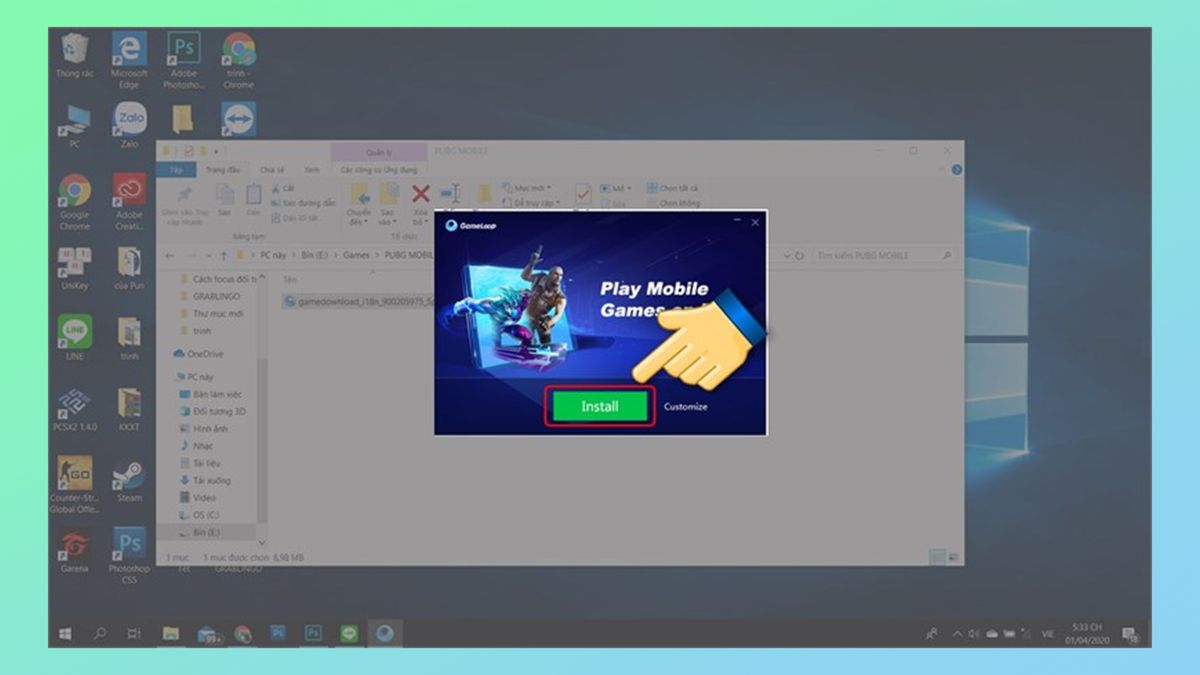This screenshot has height=675, width=1200.
Task: Open the Adobe Photoshop desktop shortcut
Action: pos(184,60)
